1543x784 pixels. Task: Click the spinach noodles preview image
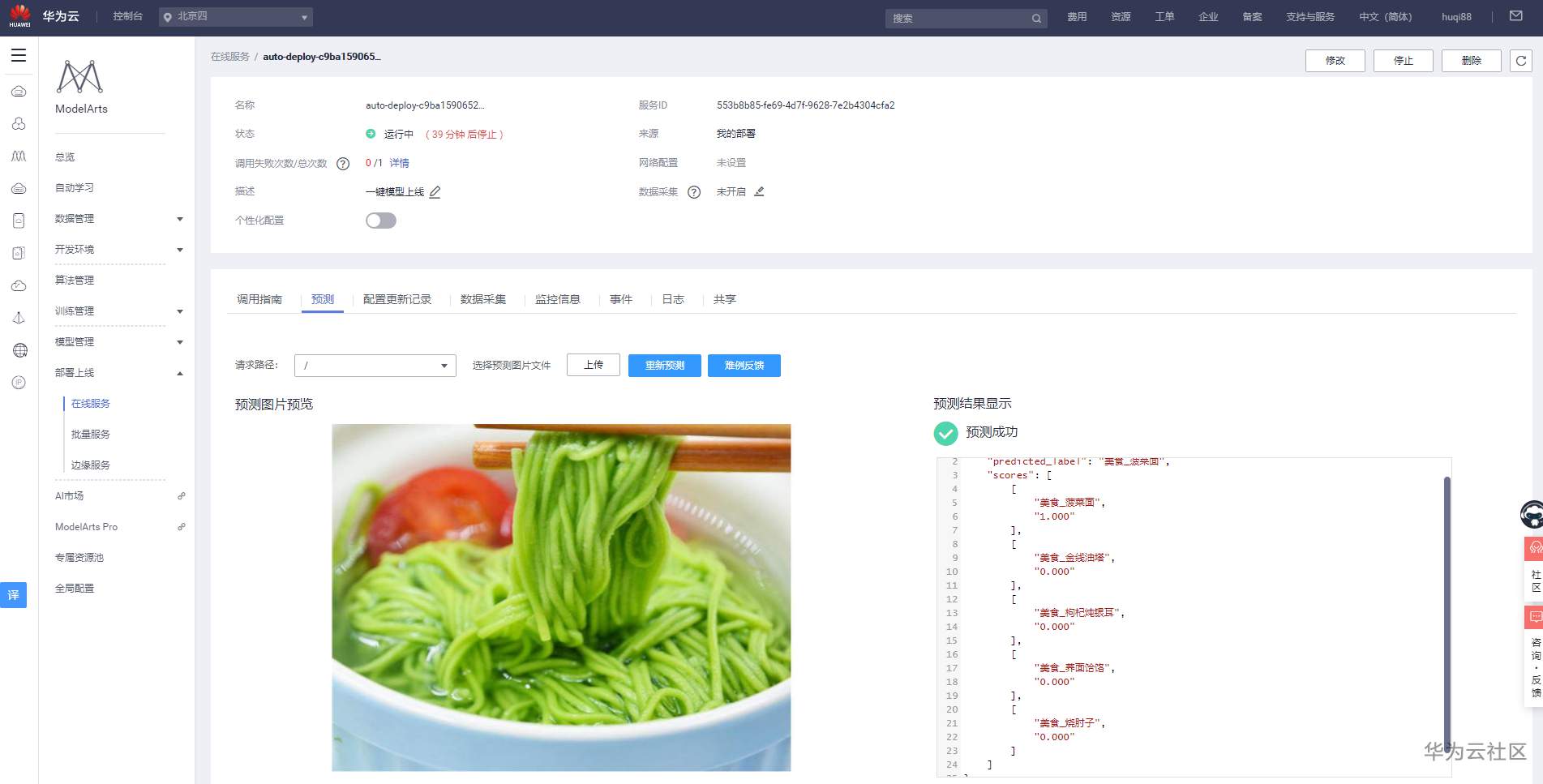tap(561, 598)
